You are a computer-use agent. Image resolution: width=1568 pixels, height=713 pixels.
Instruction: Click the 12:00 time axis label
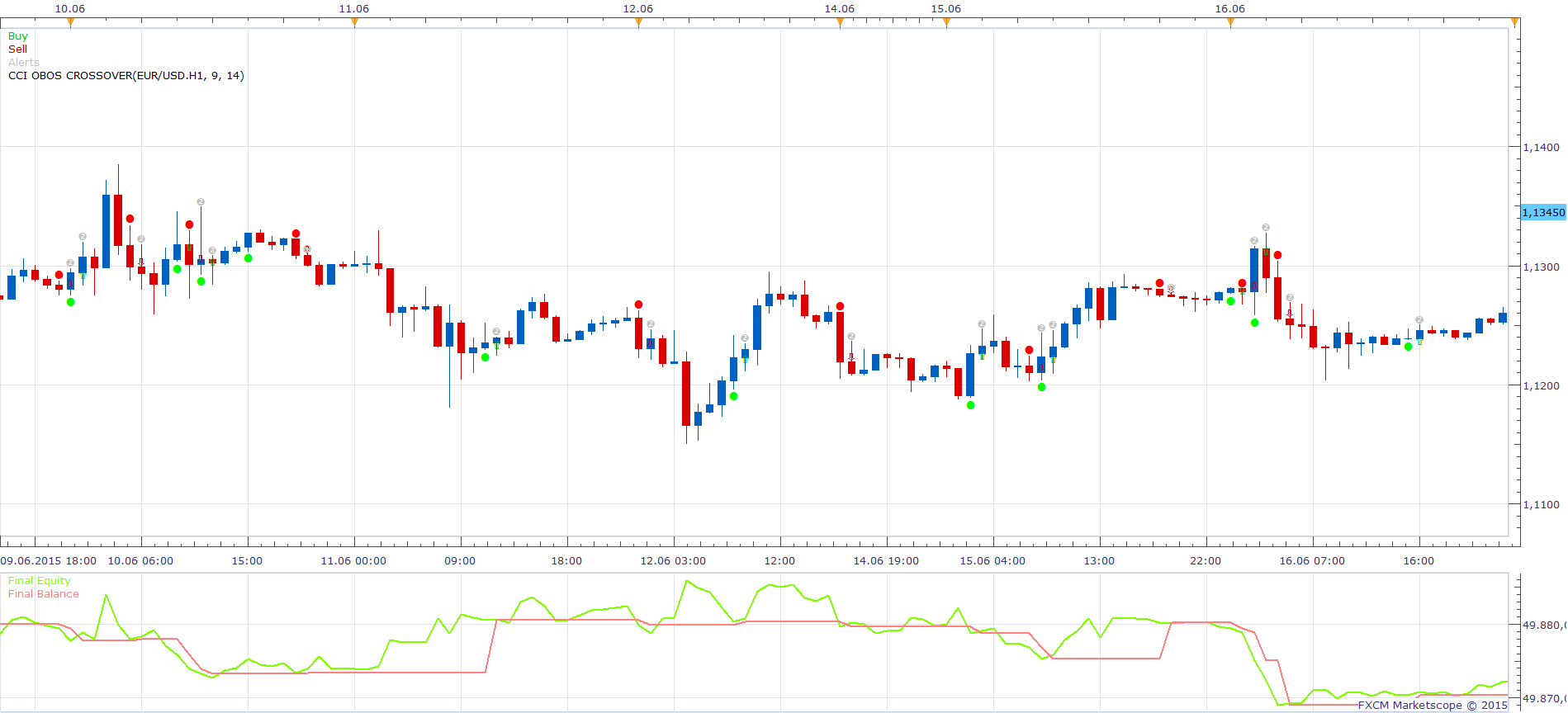779,561
